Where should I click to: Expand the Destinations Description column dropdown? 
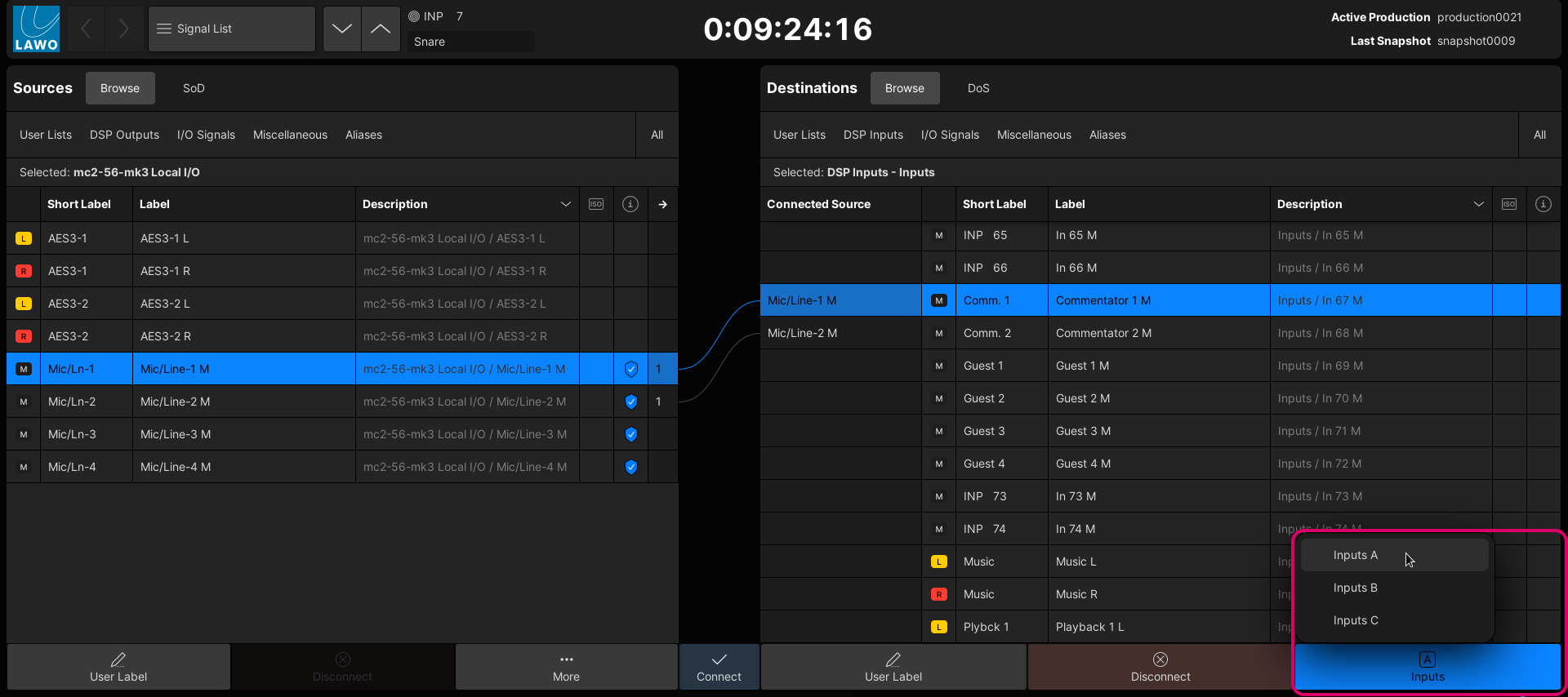[x=1478, y=204]
